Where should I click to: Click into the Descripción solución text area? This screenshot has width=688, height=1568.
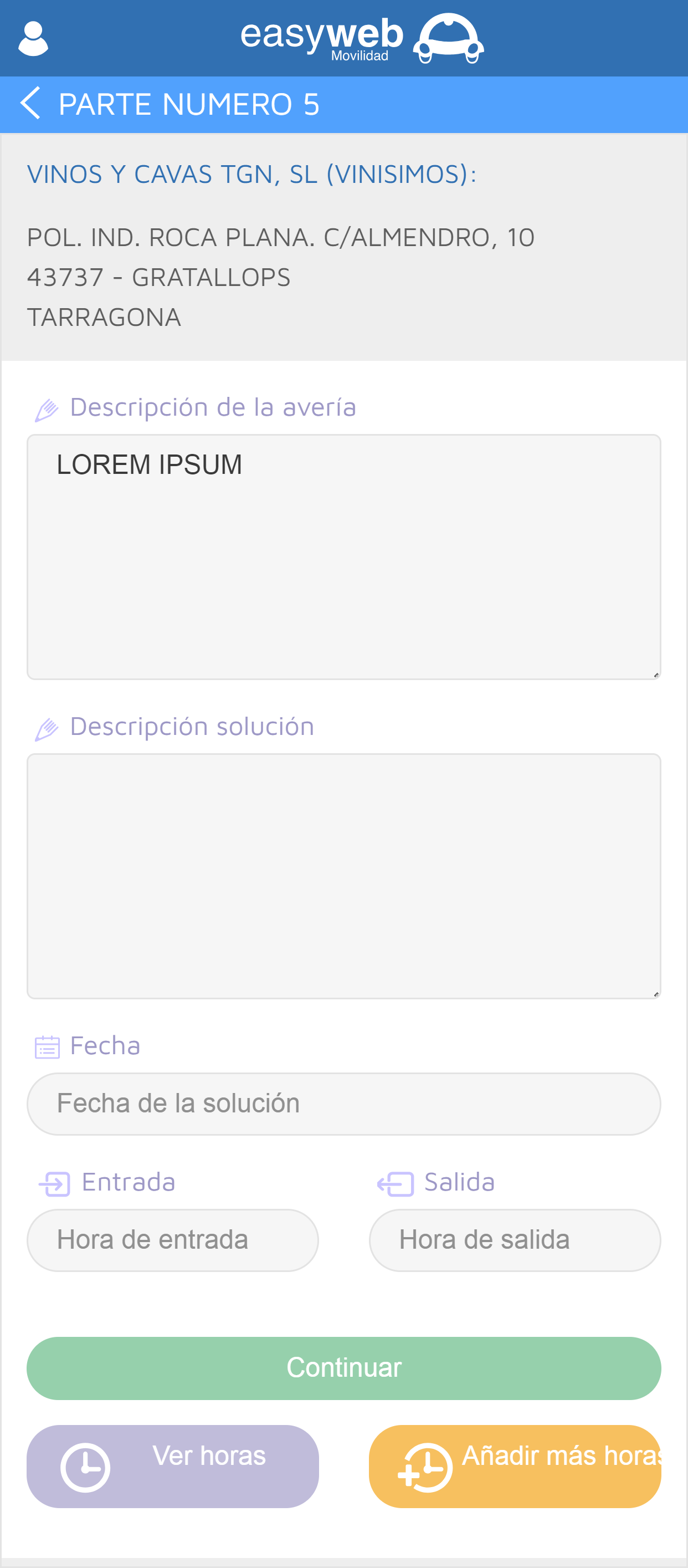pos(343,875)
